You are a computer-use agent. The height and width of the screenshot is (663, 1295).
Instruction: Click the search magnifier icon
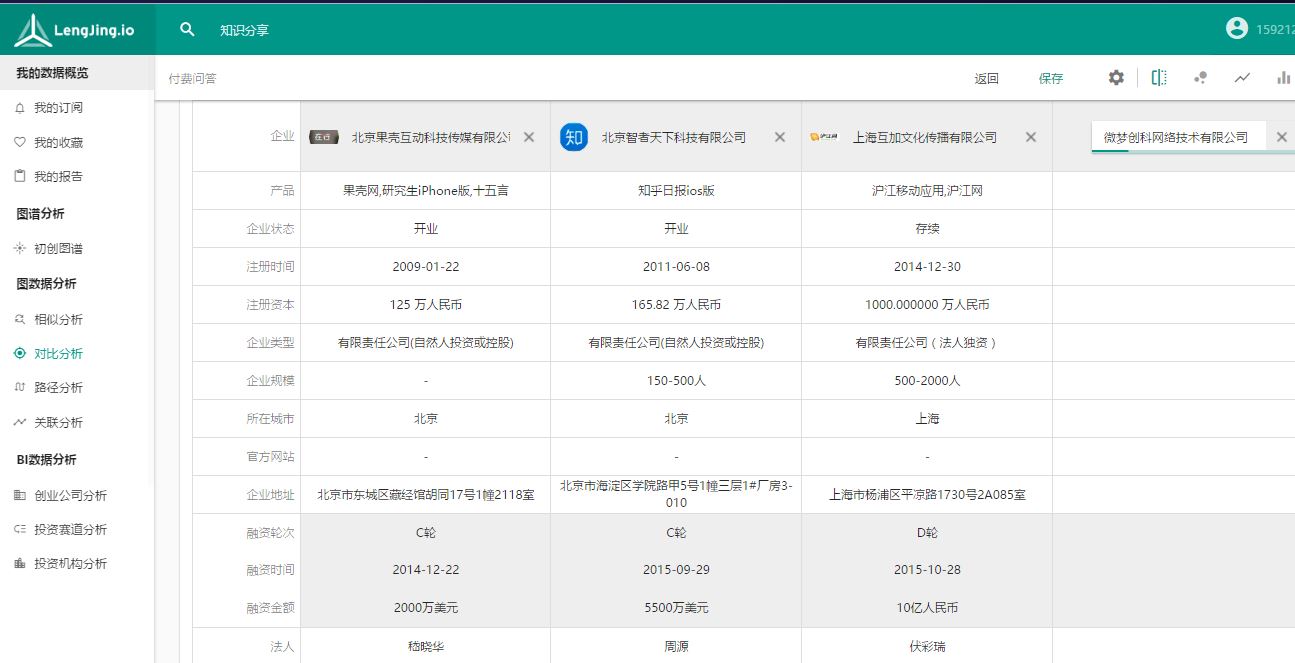(187, 30)
